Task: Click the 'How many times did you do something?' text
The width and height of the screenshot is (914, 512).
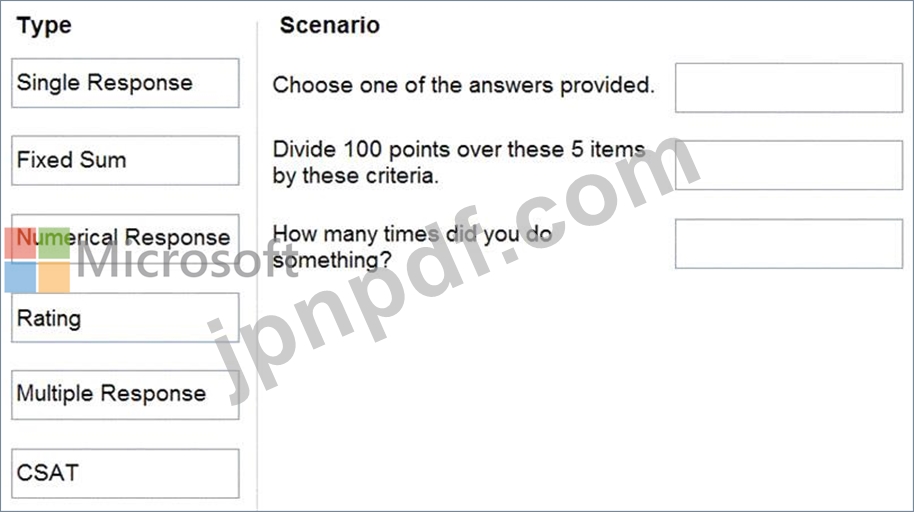Action: tap(412, 247)
